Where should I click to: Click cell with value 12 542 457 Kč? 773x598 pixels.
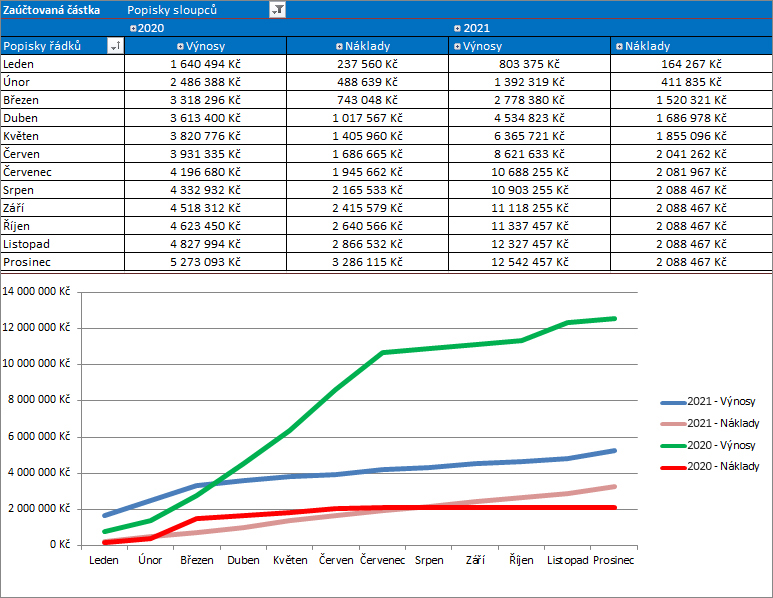pyautogui.click(x=529, y=262)
